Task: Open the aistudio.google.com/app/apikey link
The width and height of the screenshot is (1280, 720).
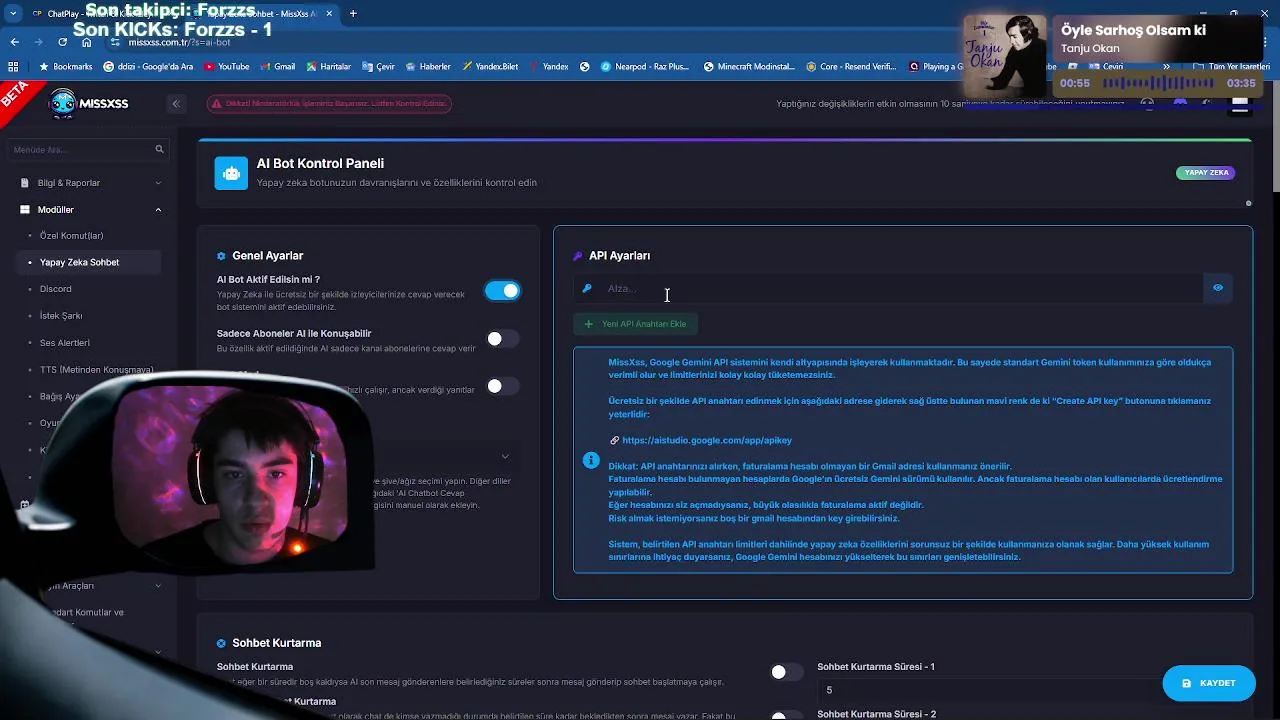Action: (707, 440)
